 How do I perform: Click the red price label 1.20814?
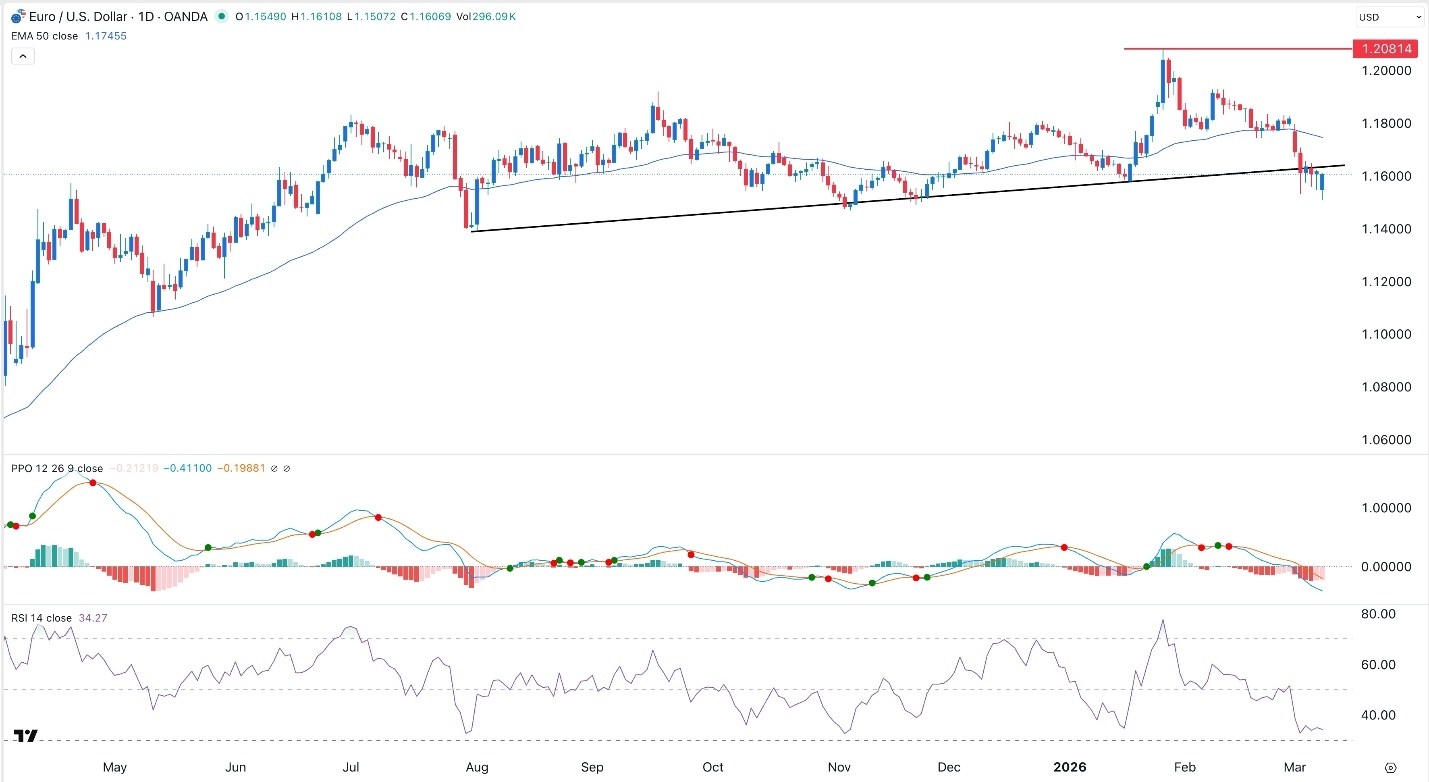(1386, 48)
